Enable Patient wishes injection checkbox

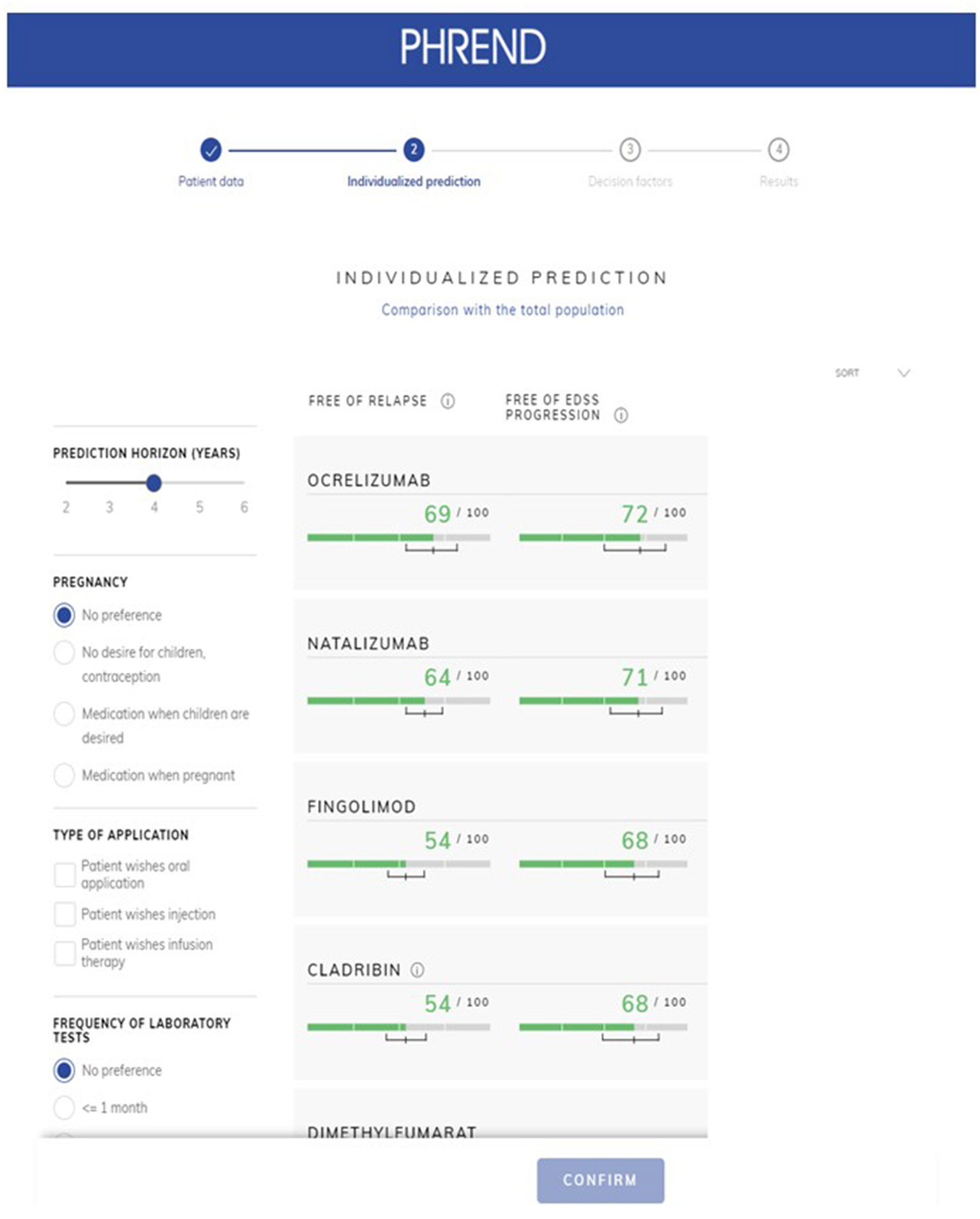point(64,914)
